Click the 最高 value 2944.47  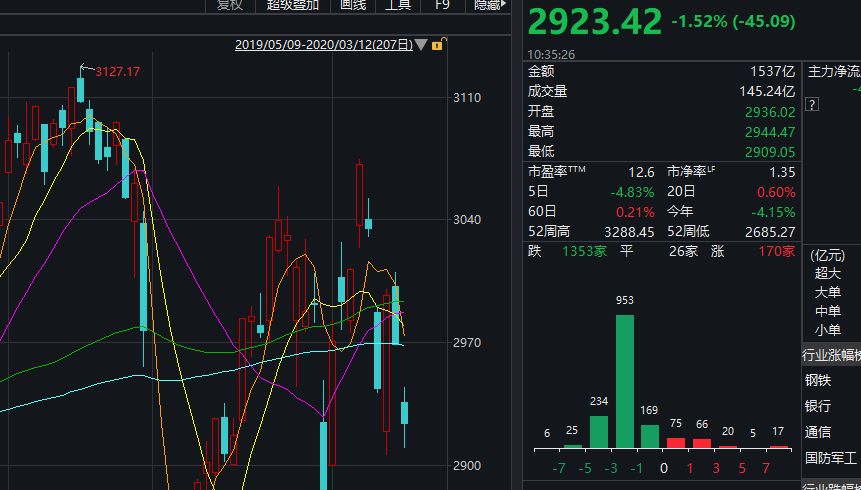click(770, 132)
